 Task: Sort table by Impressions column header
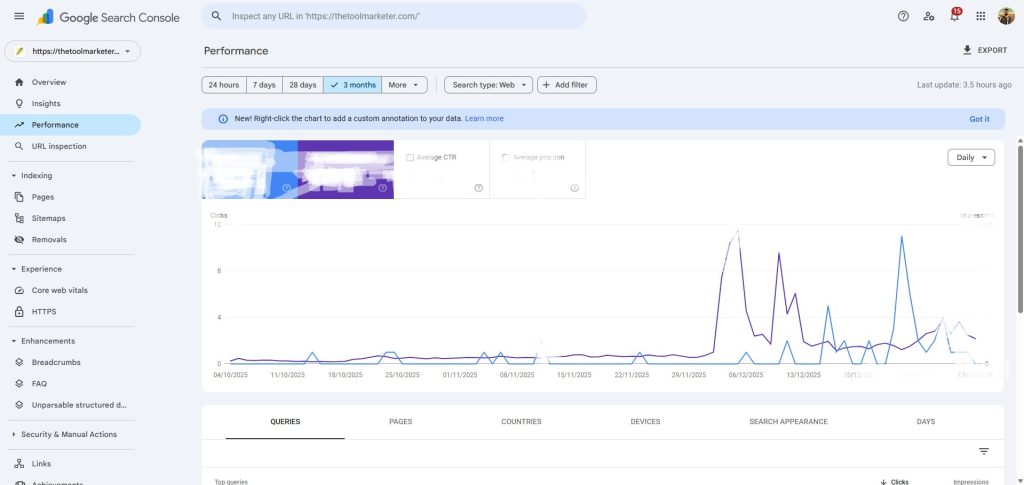tap(971, 482)
